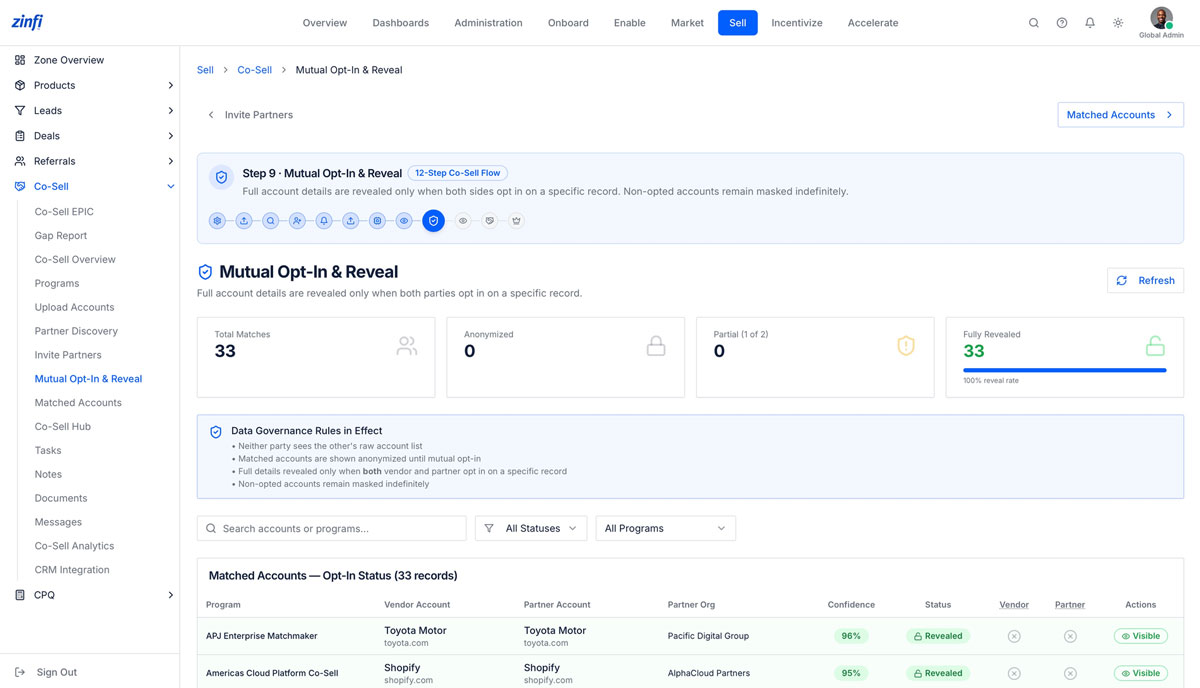Click the Total Matches people icon
The image size is (1200, 688).
[407, 346]
